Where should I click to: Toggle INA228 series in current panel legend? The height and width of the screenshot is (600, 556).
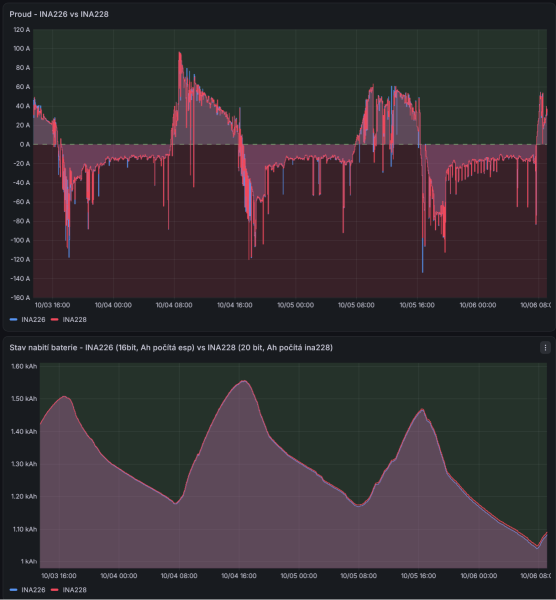pos(74,320)
